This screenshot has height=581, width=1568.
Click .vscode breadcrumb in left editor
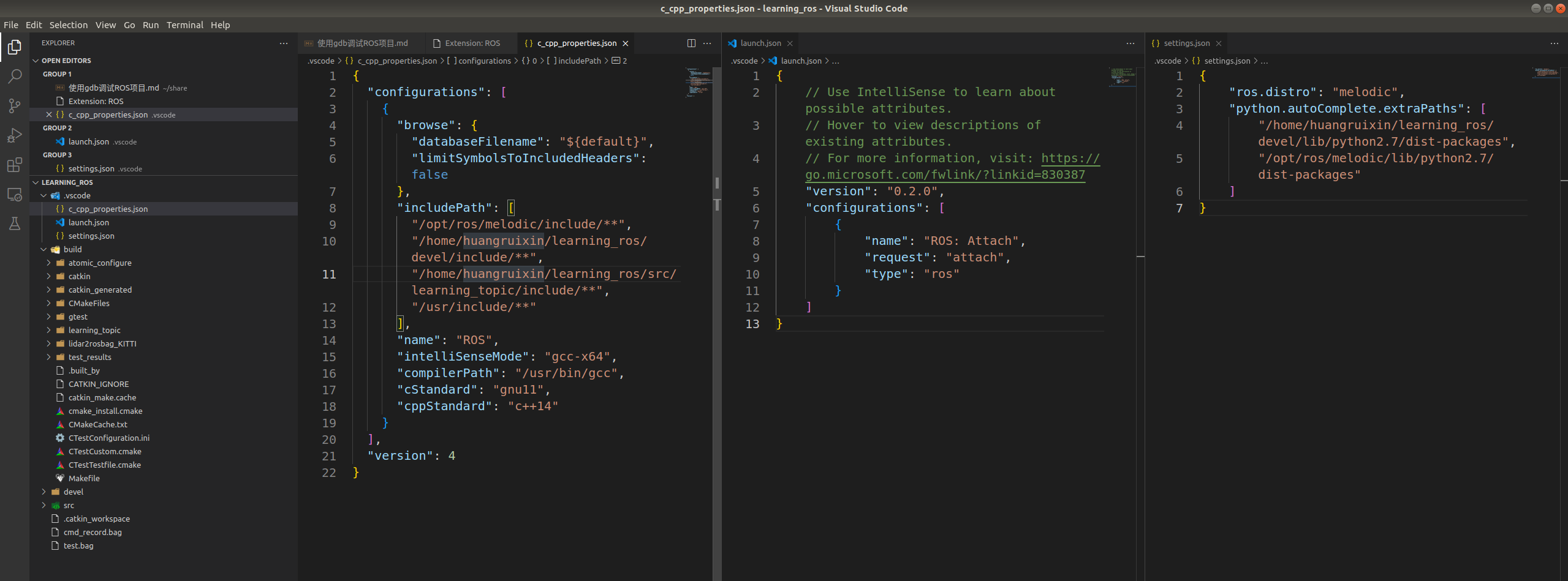point(321,61)
